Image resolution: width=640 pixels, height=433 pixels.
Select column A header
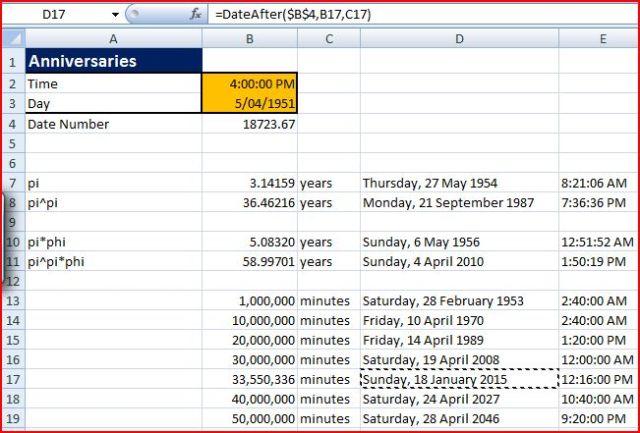tap(112, 38)
